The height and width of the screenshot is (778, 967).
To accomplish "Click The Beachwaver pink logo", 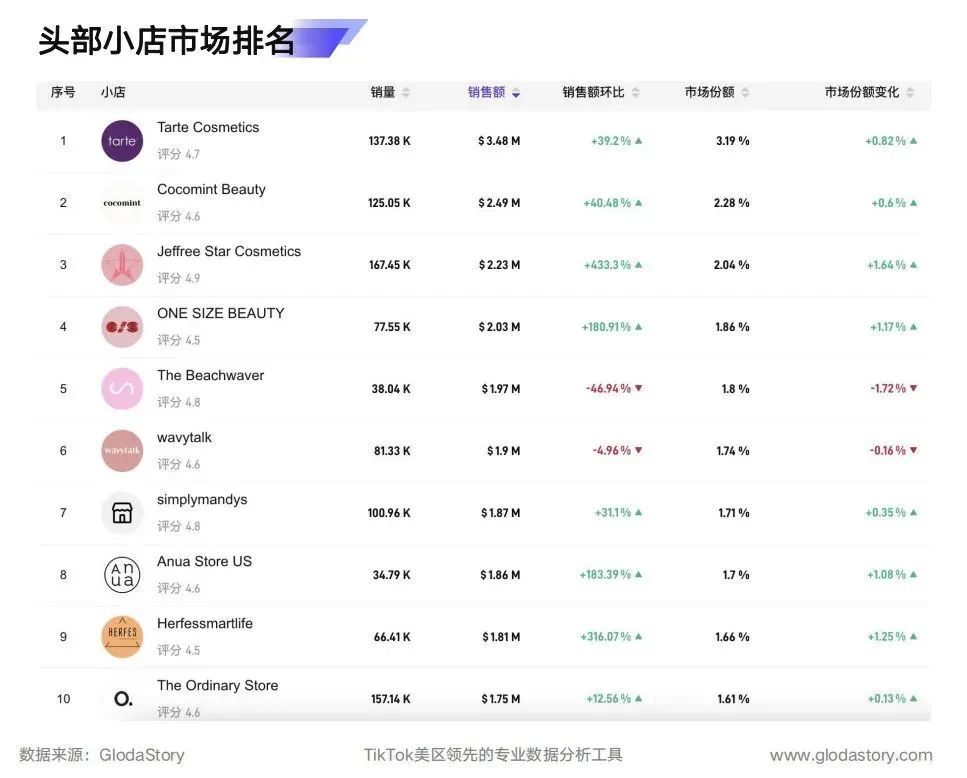I will point(122,389).
